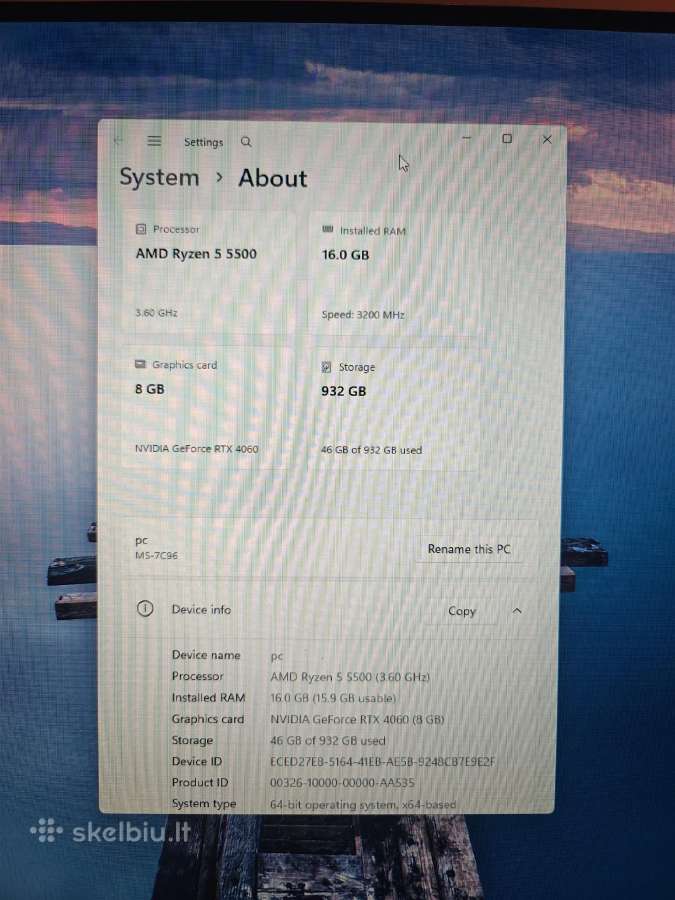Click the 932 GB storage value
The width and height of the screenshot is (675, 900).
(x=343, y=391)
